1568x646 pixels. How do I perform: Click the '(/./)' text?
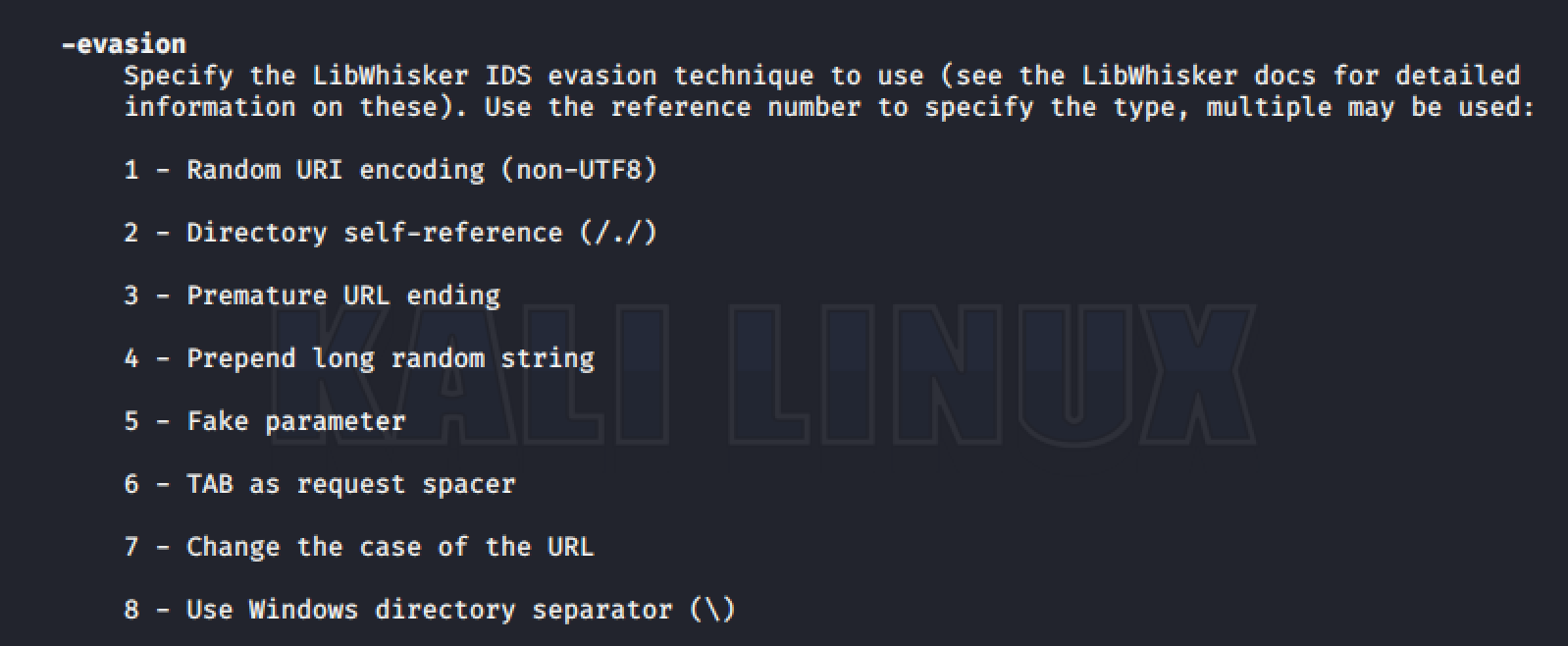pos(618,233)
